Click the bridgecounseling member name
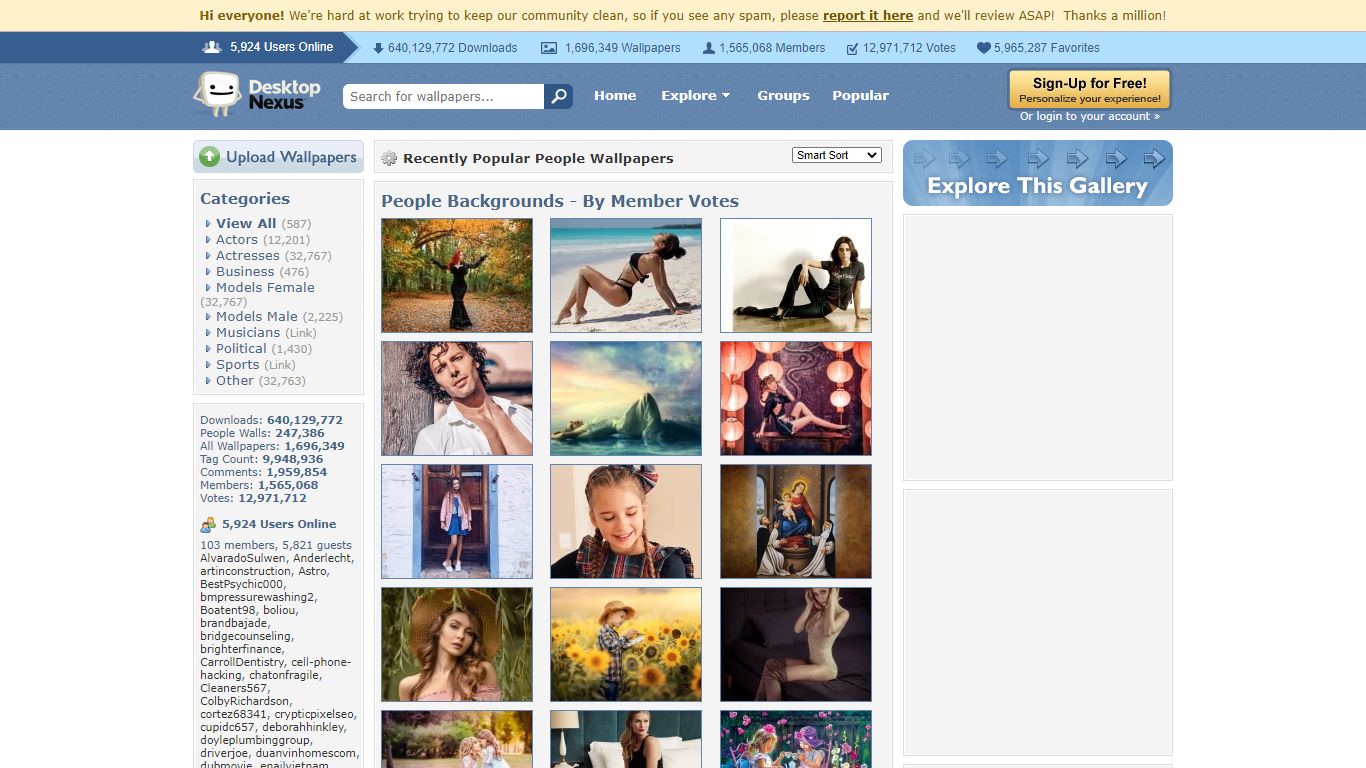Viewport: 1366px width, 768px height. point(245,636)
